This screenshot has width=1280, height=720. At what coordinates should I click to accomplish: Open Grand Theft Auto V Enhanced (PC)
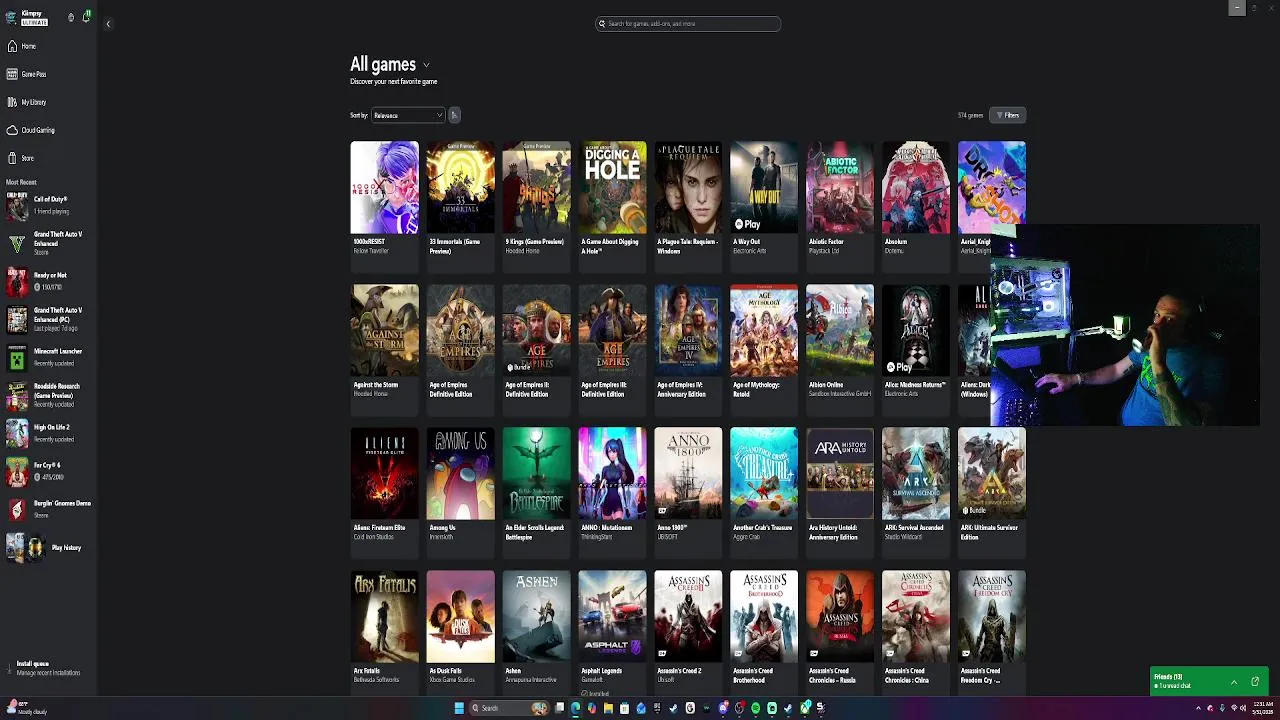pos(48,319)
